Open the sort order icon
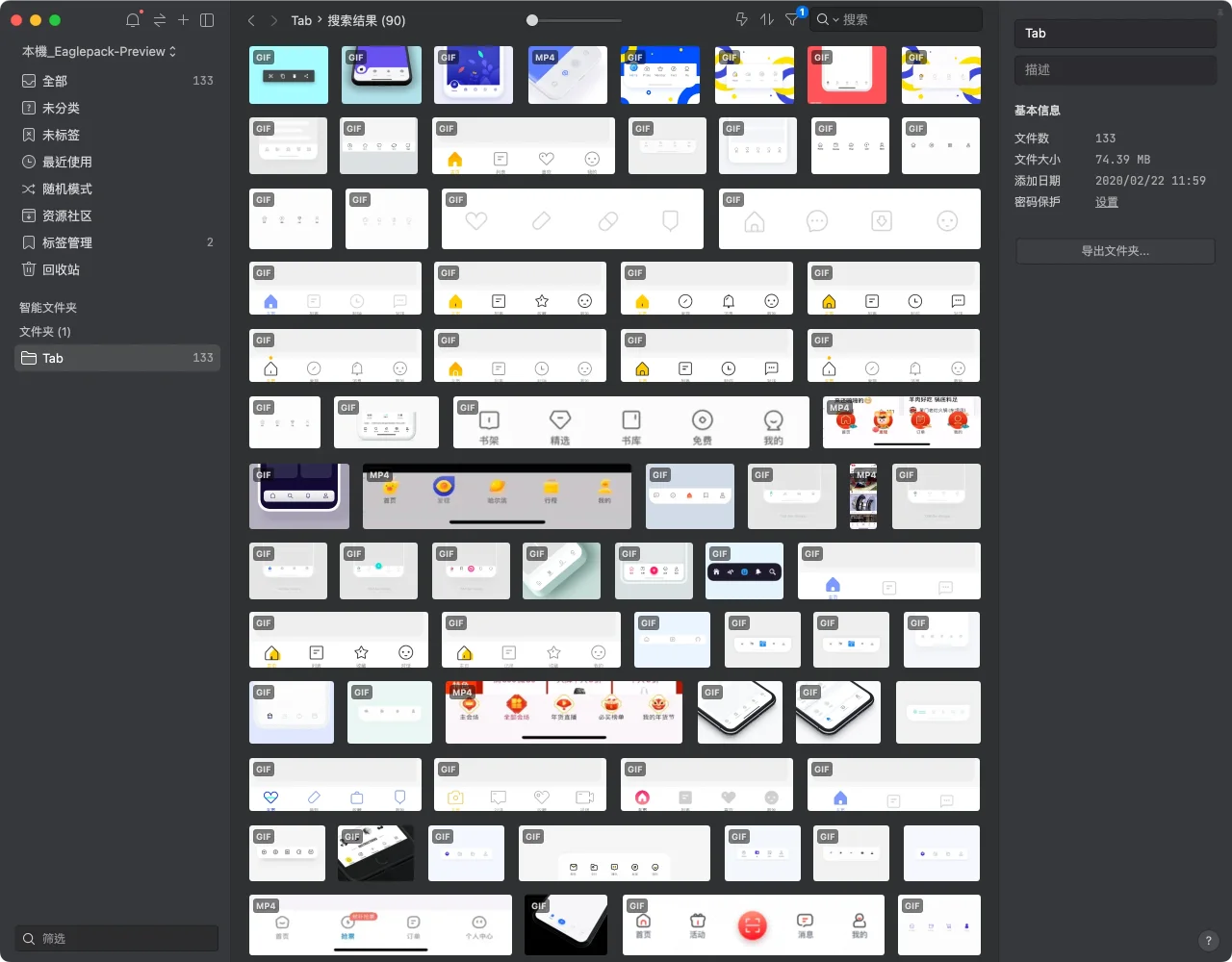This screenshot has height=962, width=1232. (767, 19)
